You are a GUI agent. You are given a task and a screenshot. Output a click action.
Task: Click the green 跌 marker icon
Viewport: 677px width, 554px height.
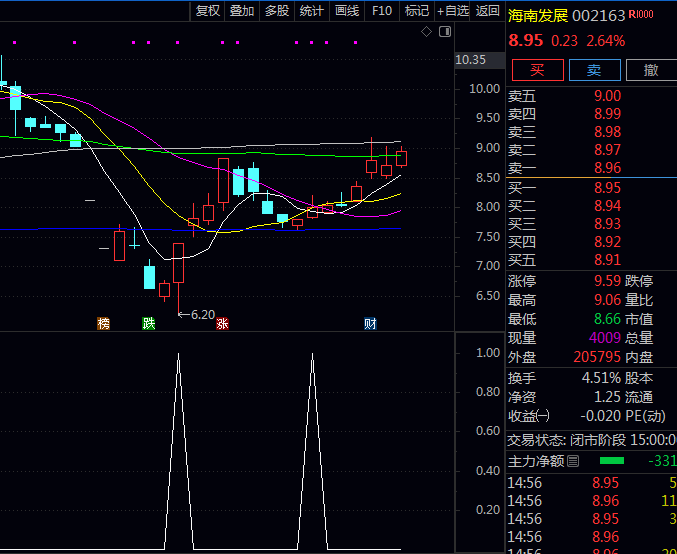click(149, 323)
